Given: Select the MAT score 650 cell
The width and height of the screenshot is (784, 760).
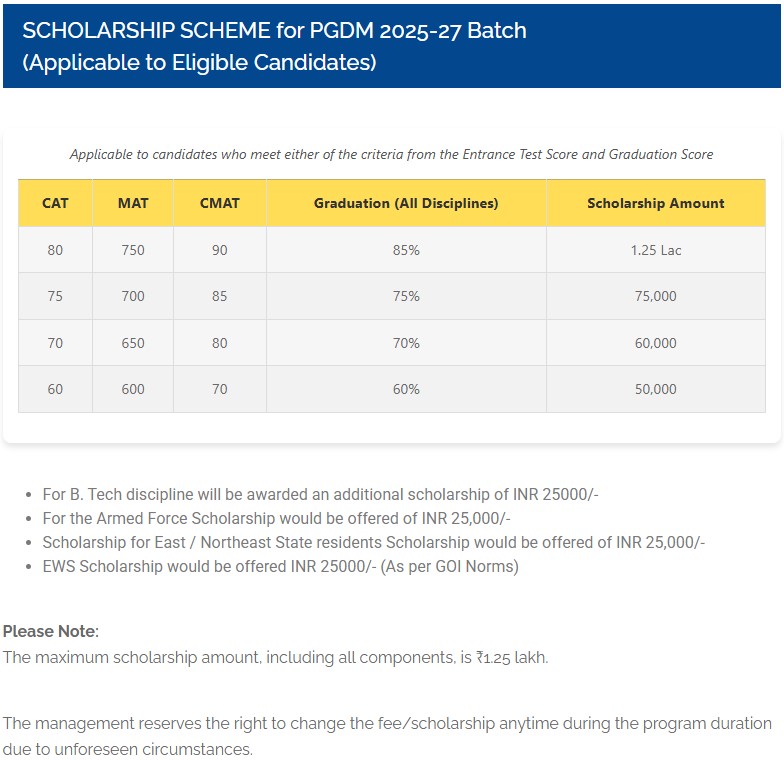Looking at the screenshot, I should coord(133,343).
